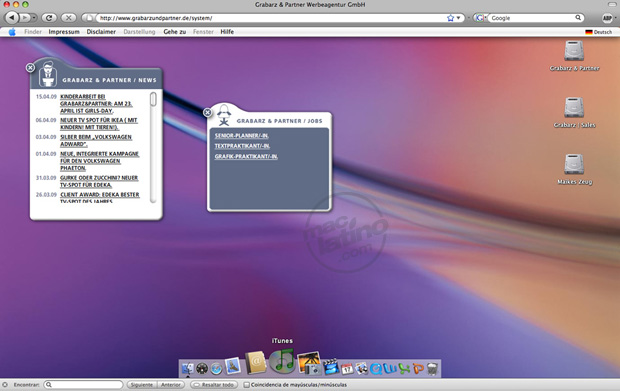Open the Client Award EDEKA news link
620x391 pixels.
click(100, 198)
